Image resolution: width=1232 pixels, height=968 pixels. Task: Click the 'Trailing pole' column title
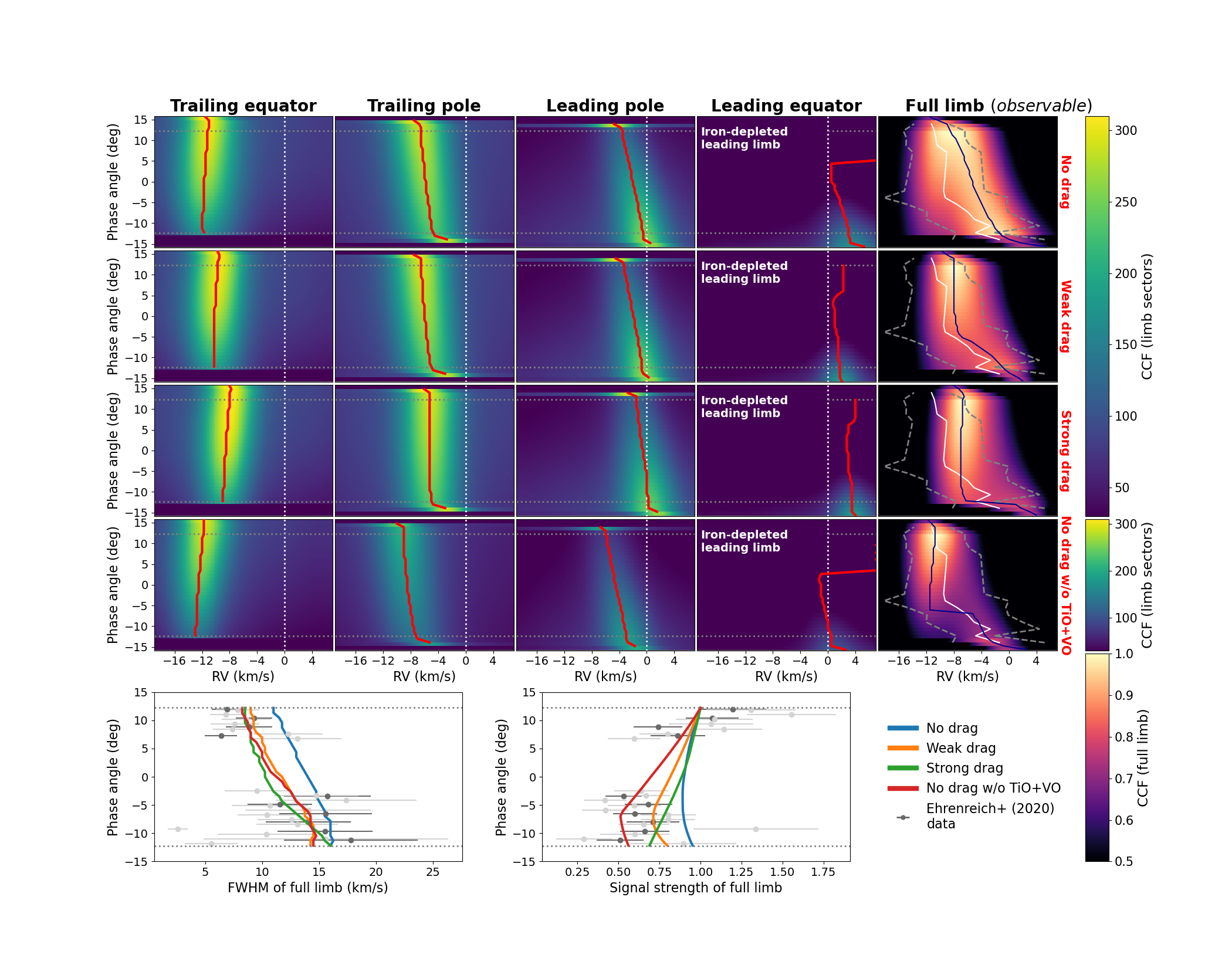[x=424, y=106]
